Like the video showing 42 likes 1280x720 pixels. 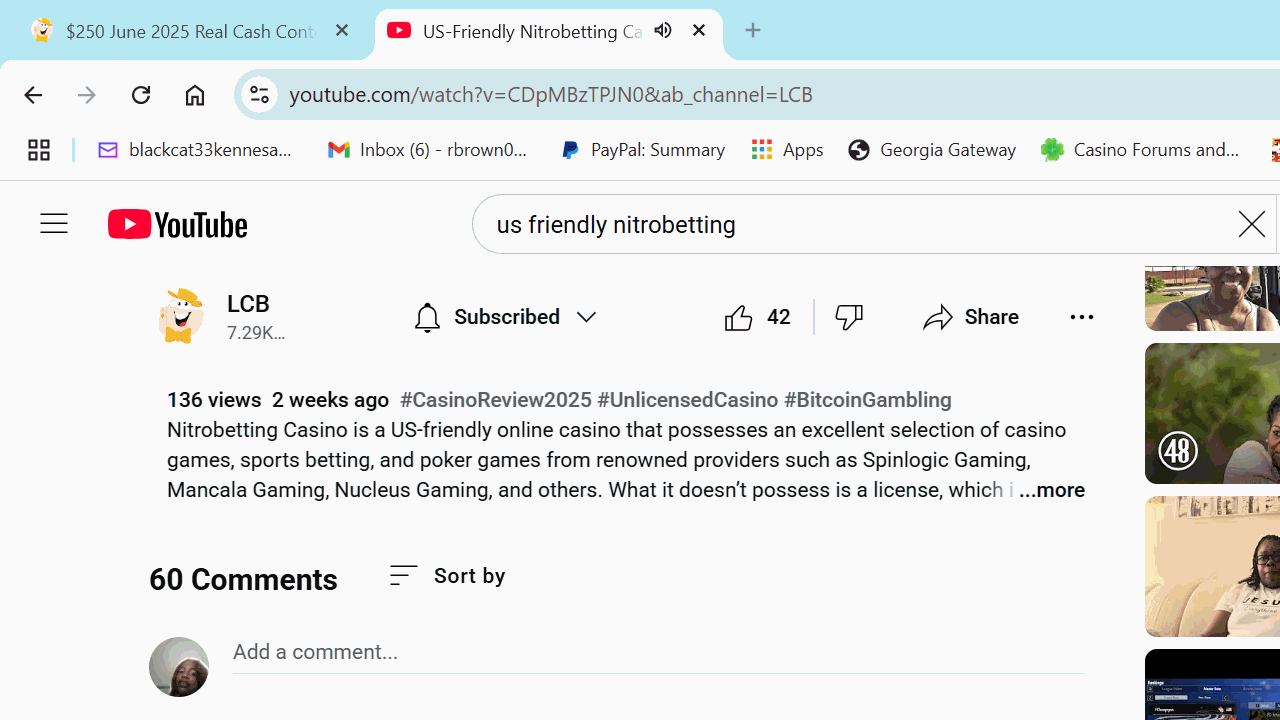click(x=757, y=317)
